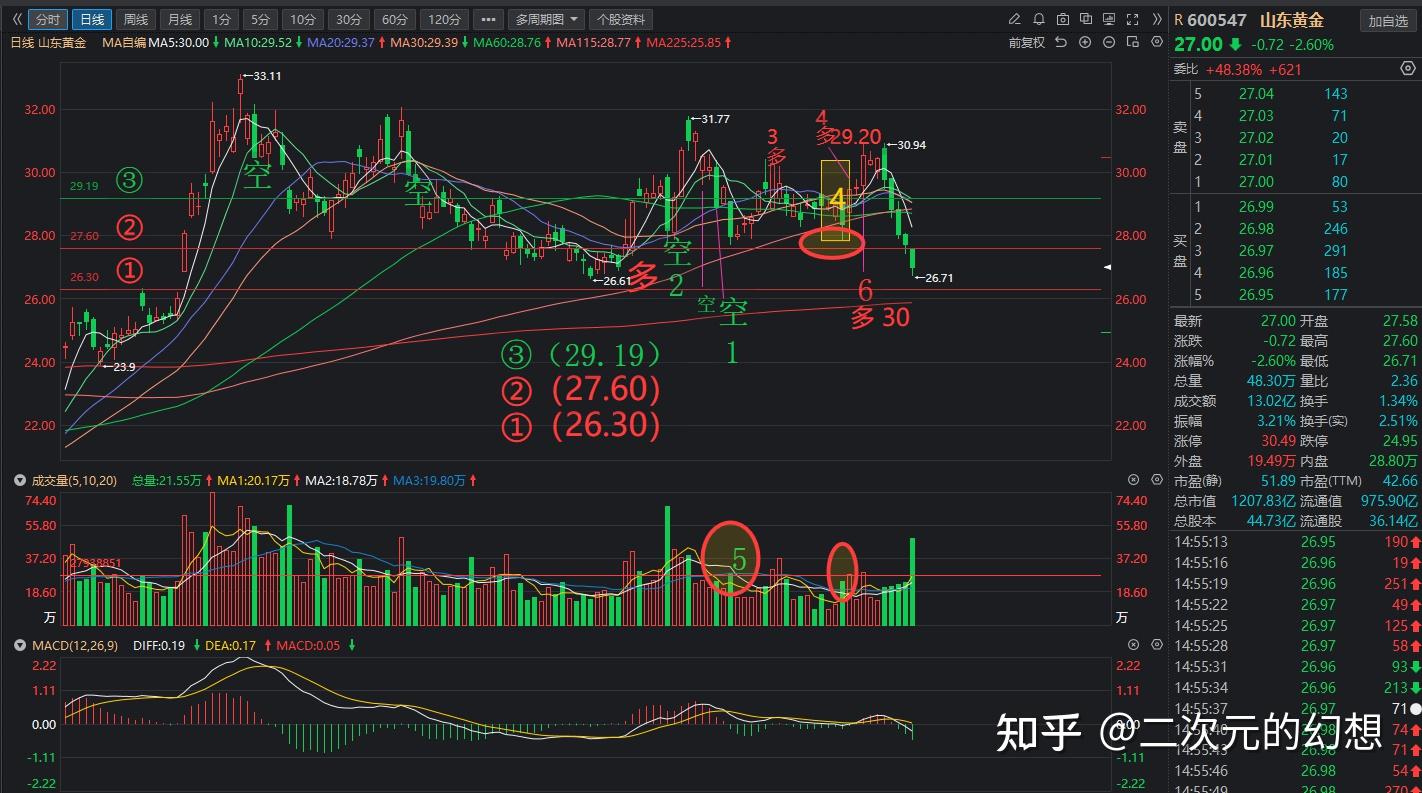Activate the pencil drawing tool icon
This screenshot has height=793, width=1422.
tap(1016, 19)
